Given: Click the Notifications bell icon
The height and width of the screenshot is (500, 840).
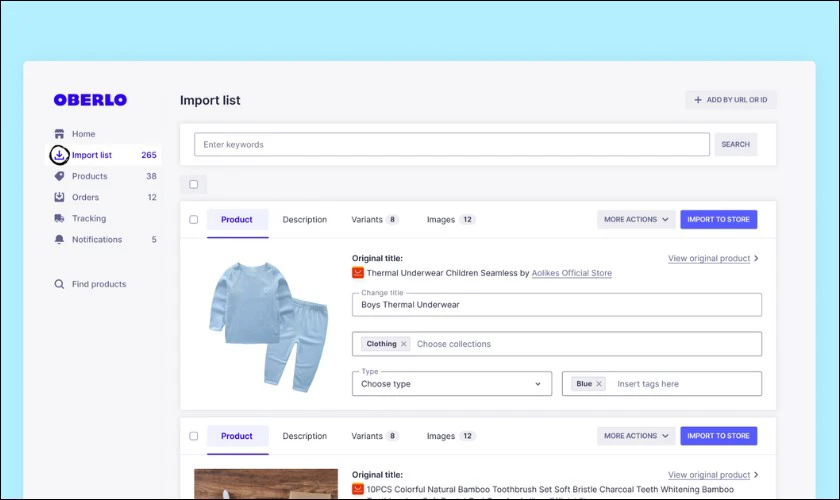Looking at the screenshot, I should point(59,240).
